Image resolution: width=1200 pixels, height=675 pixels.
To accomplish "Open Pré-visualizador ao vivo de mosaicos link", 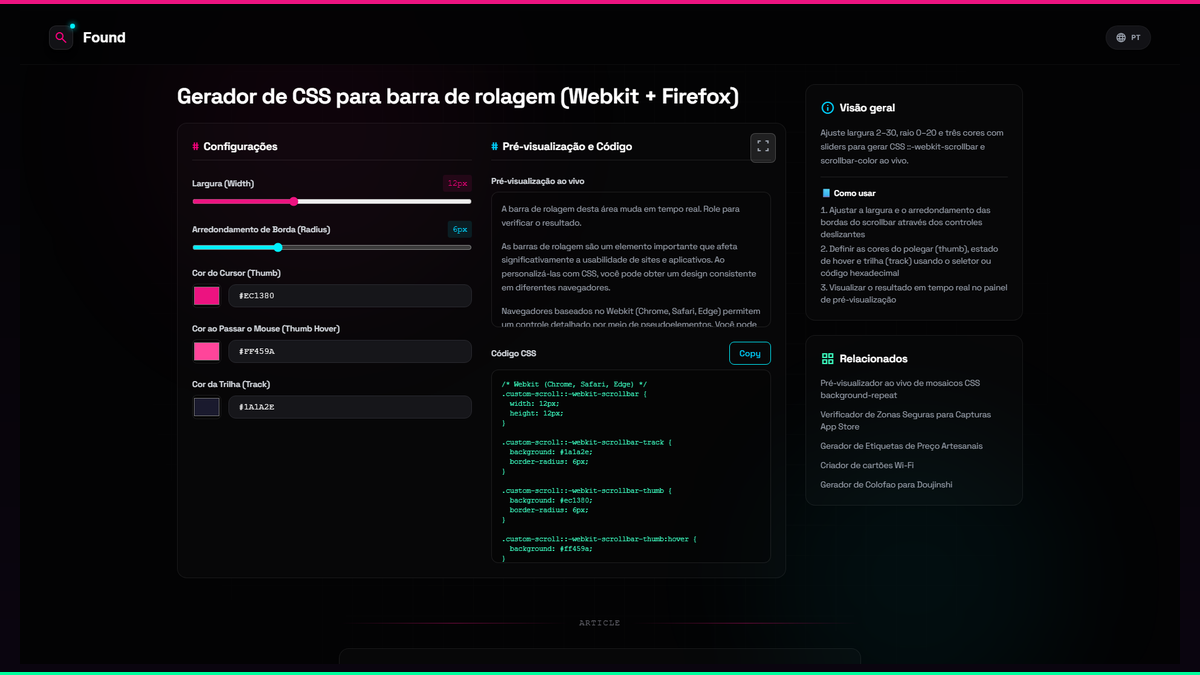I will pos(900,389).
